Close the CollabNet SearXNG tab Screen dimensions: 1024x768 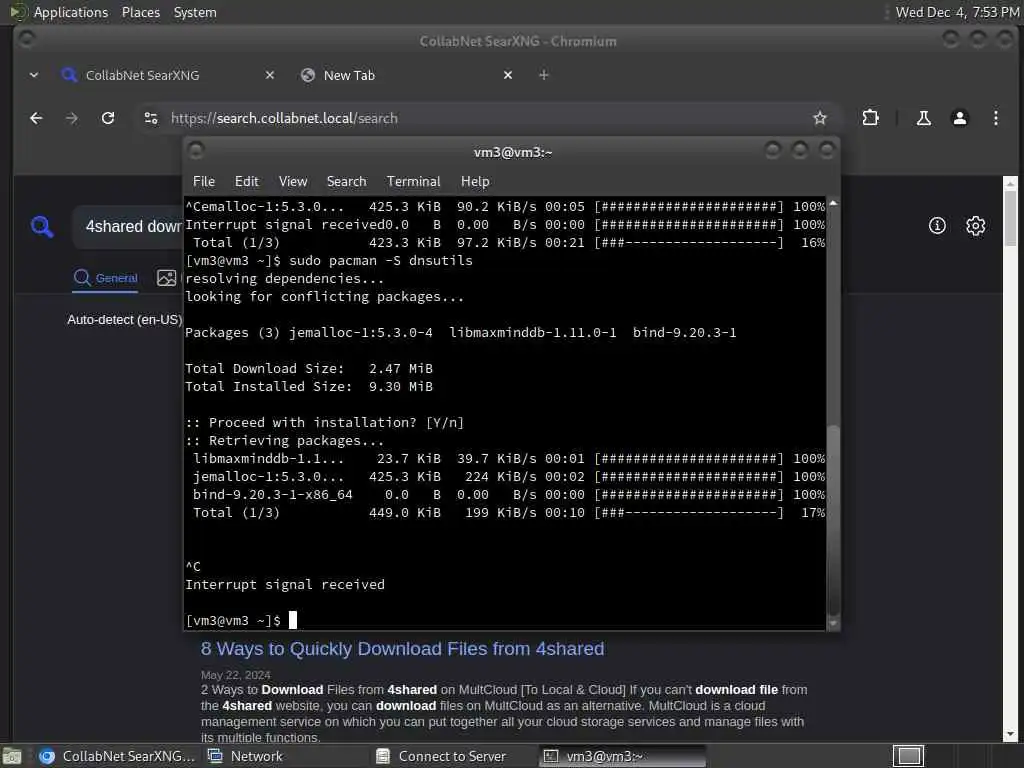[x=270, y=75]
